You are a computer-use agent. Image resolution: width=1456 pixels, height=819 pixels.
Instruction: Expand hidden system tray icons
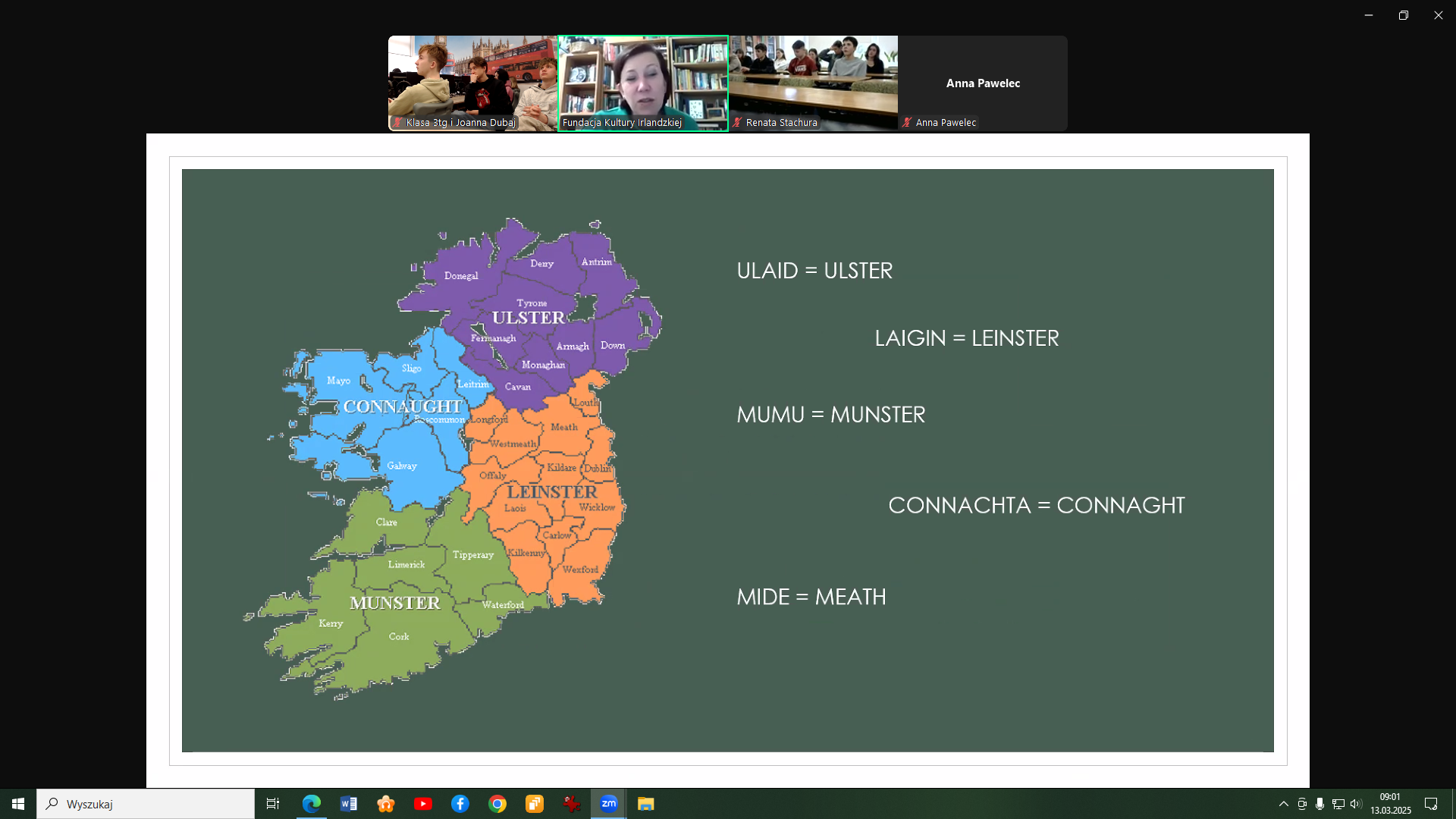[x=1283, y=804]
